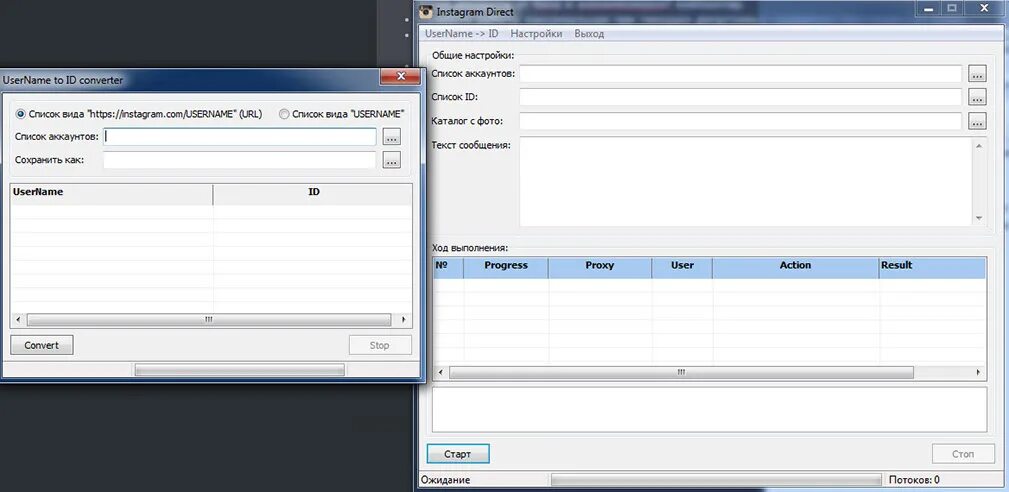Browse for Список ID file

click(977, 97)
